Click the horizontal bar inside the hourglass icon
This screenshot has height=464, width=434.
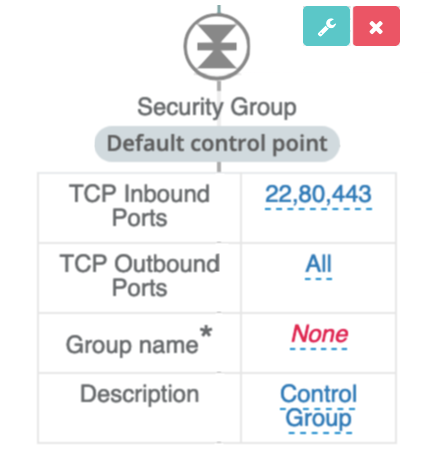(x=217, y=47)
